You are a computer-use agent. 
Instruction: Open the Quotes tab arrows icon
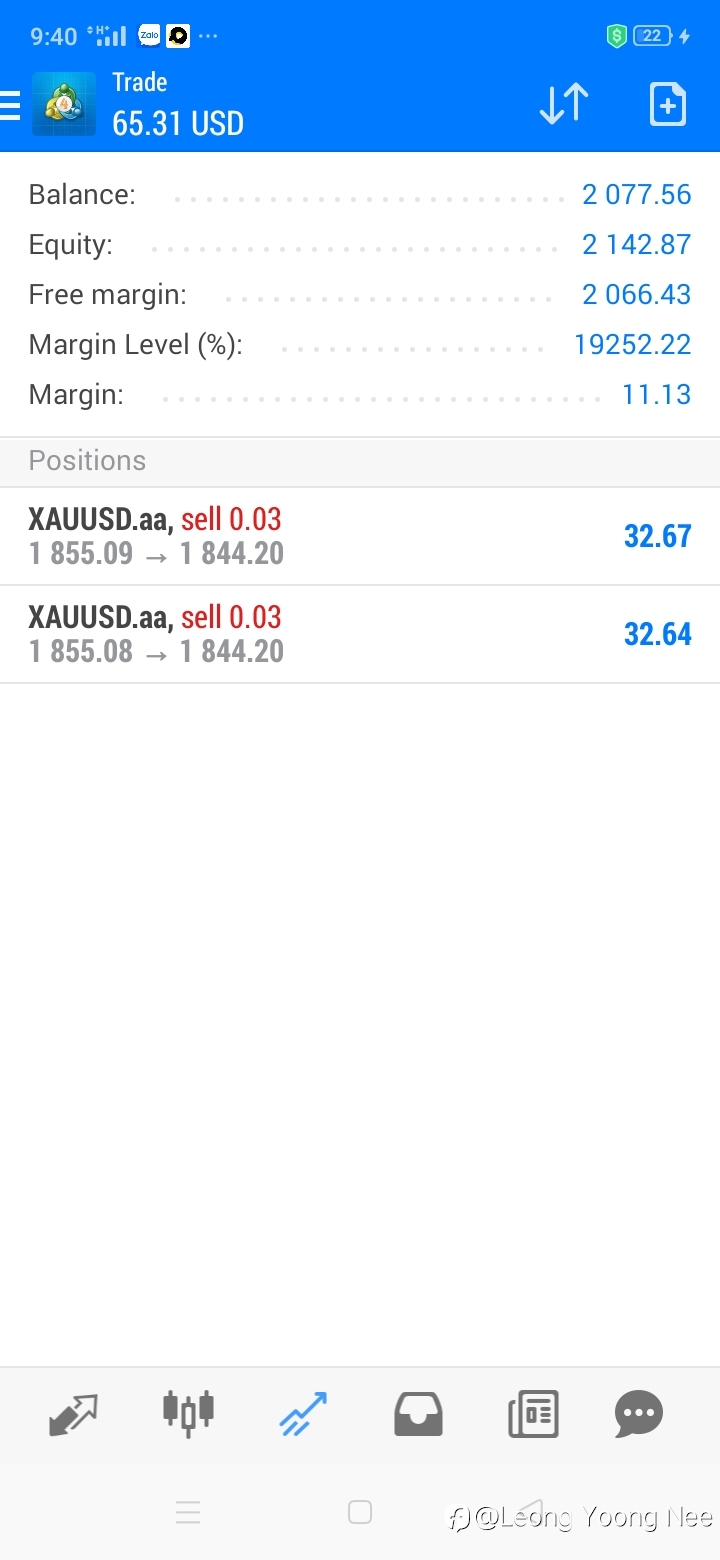click(74, 1414)
